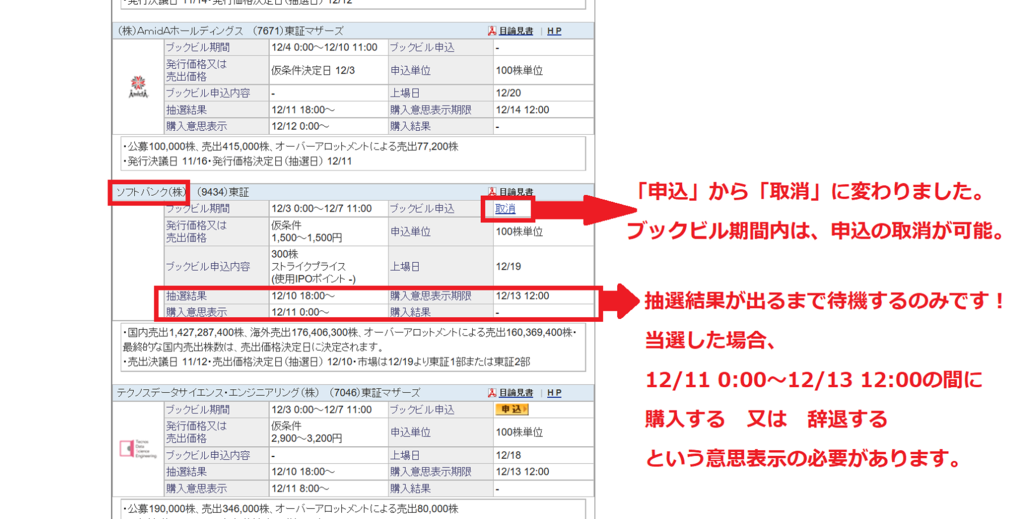Click the ブックビル申込内容 label in ソフトバンク section

click(208, 266)
